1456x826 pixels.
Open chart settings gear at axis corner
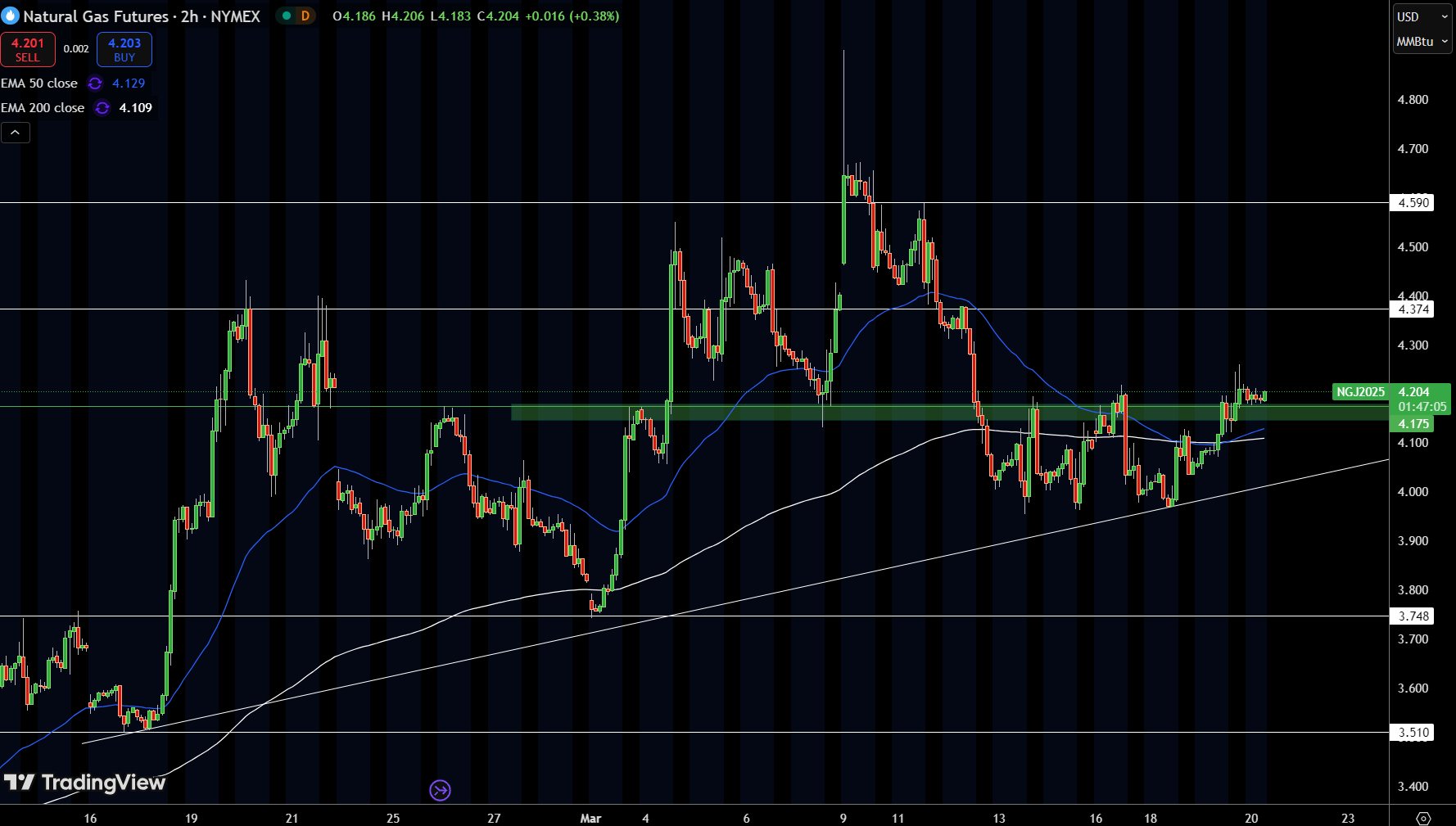click(1423, 818)
